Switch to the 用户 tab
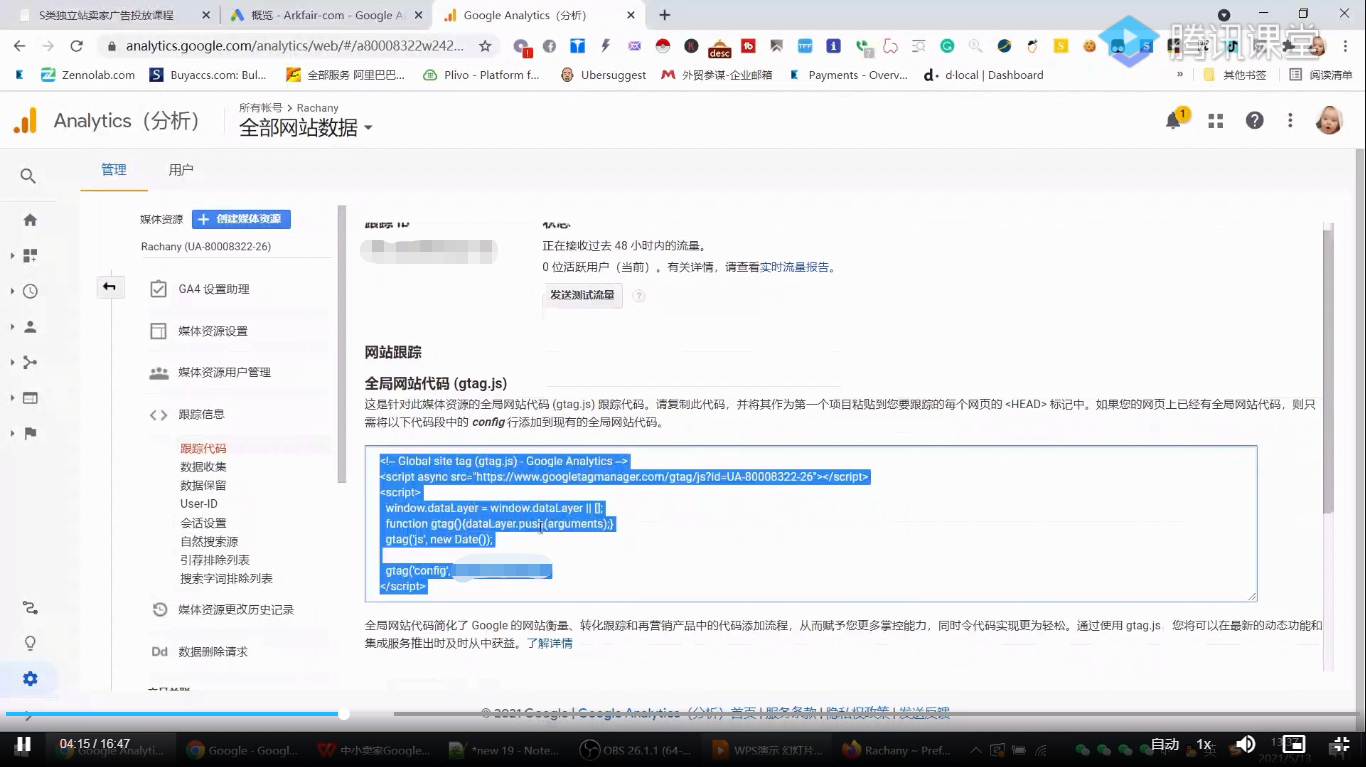Screen dimensions: 1366x767 point(181,169)
